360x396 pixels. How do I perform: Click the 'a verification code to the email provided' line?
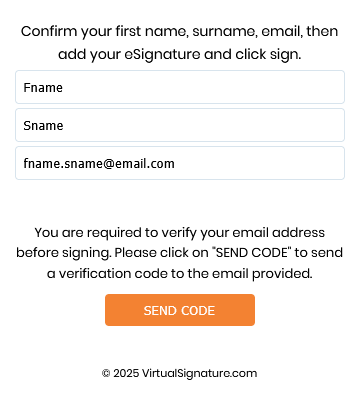[x=180, y=274]
